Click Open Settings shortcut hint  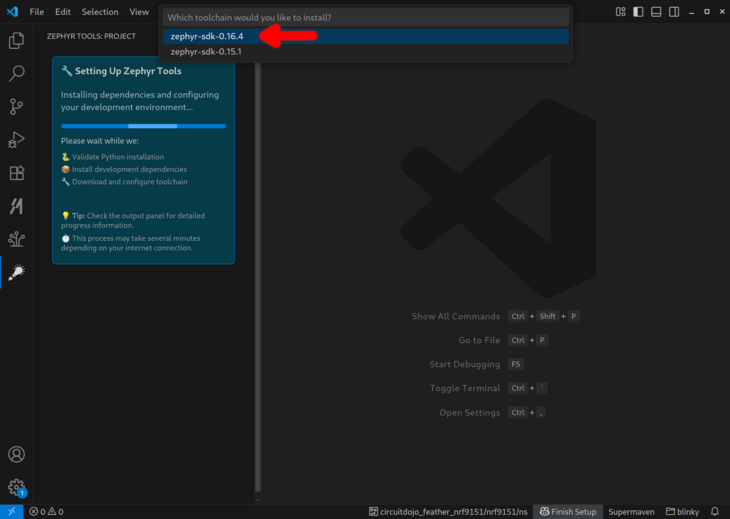(492, 412)
